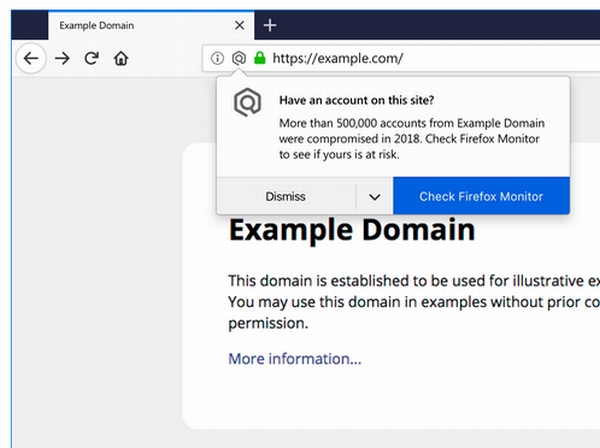The width and height of the screenshot is (600, 448).
Task: Open a new tab with the plus icon
Action: (x=270, y=25)
